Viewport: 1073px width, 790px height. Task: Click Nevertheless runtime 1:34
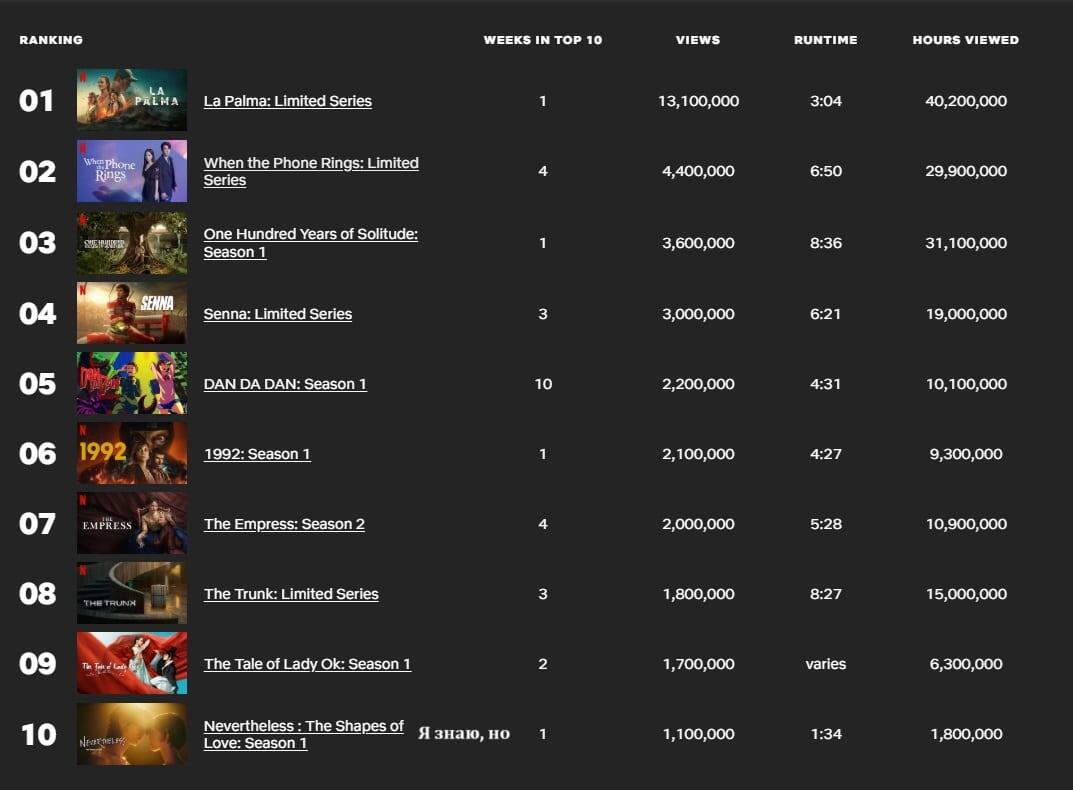825,734
